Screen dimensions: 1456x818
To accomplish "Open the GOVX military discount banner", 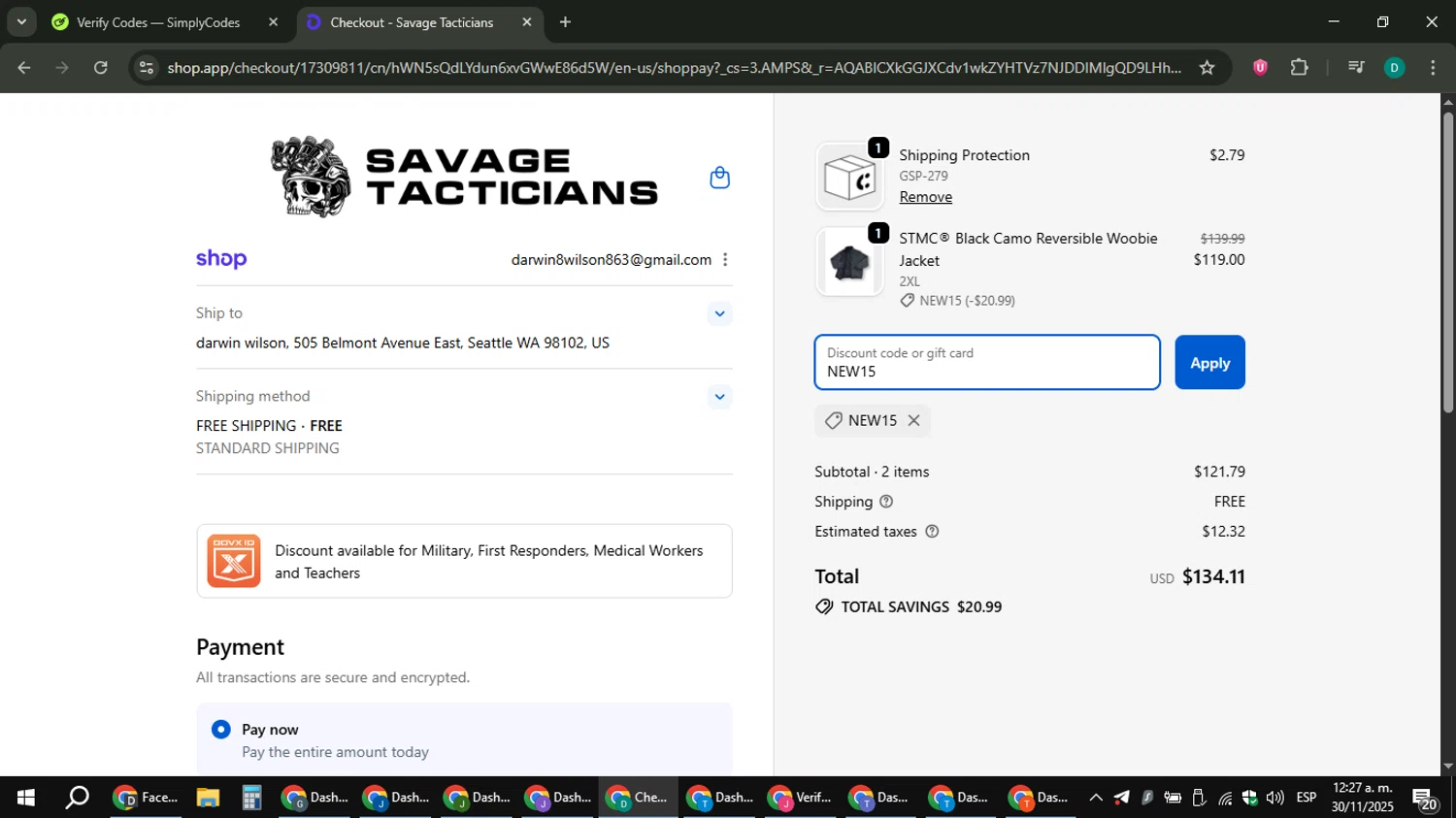I will 464,561.
